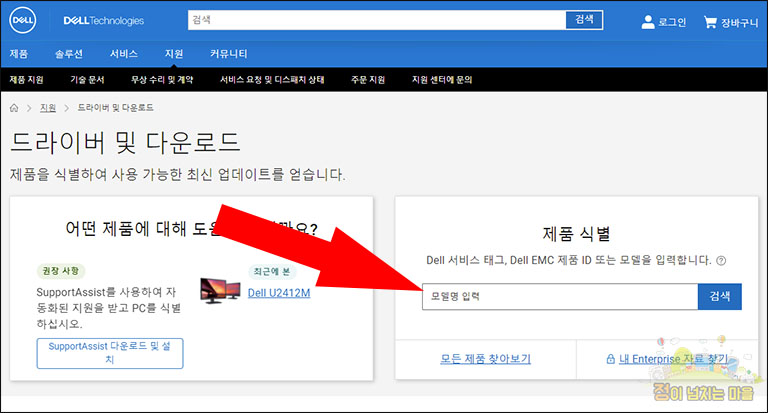
Task: Click the login user icon
Action: click(648, 22)
